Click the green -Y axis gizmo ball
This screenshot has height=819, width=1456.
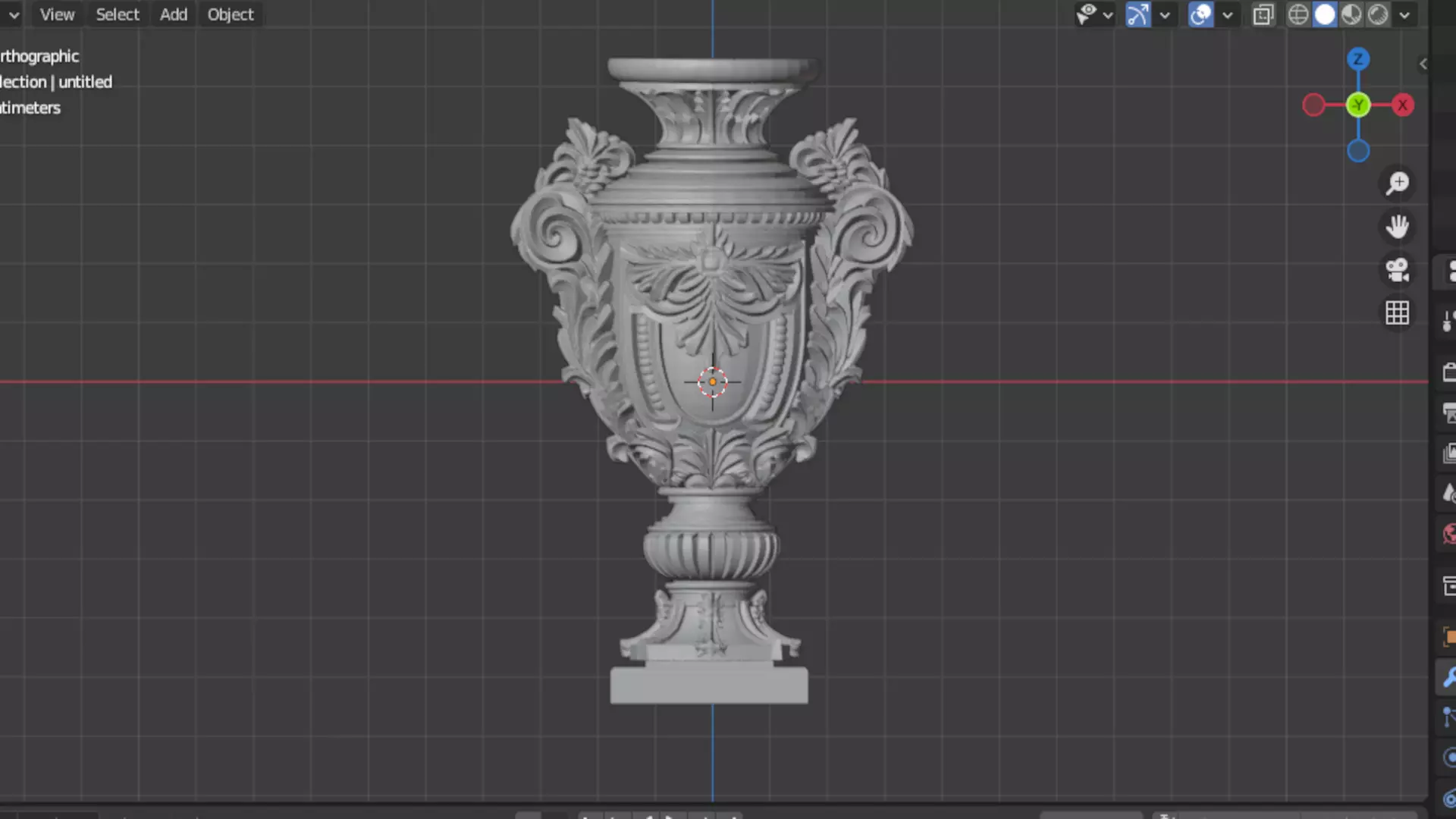[x=1358, y=105]
